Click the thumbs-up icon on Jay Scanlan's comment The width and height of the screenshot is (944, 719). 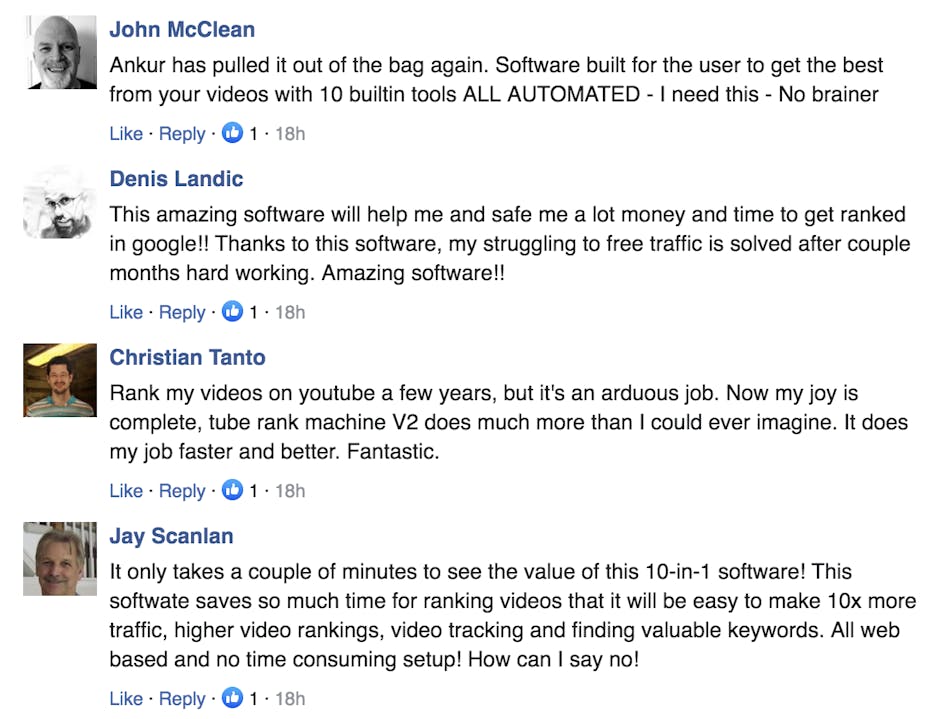(233, 699)
